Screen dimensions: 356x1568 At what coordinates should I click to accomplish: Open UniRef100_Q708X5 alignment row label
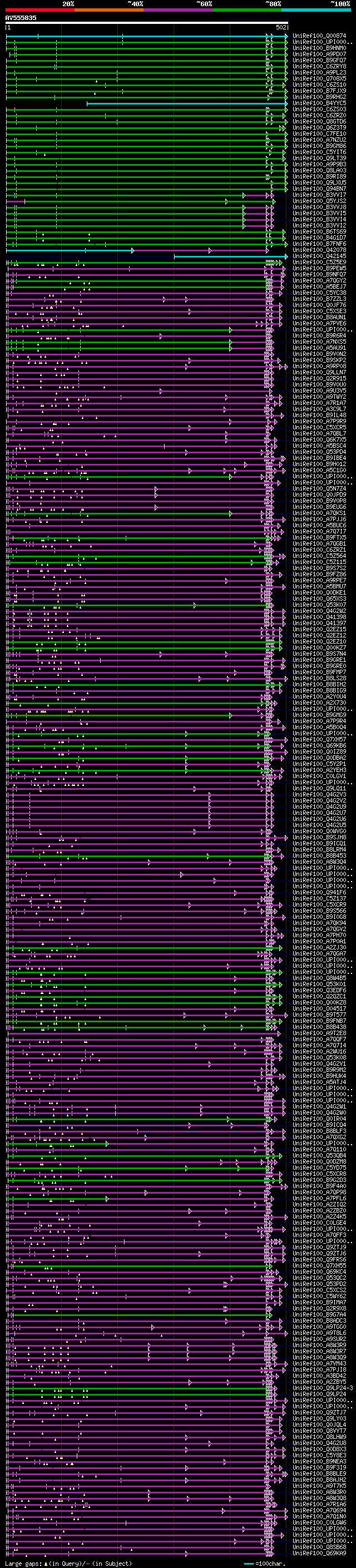pyautogui.click(x=319, y=78)
